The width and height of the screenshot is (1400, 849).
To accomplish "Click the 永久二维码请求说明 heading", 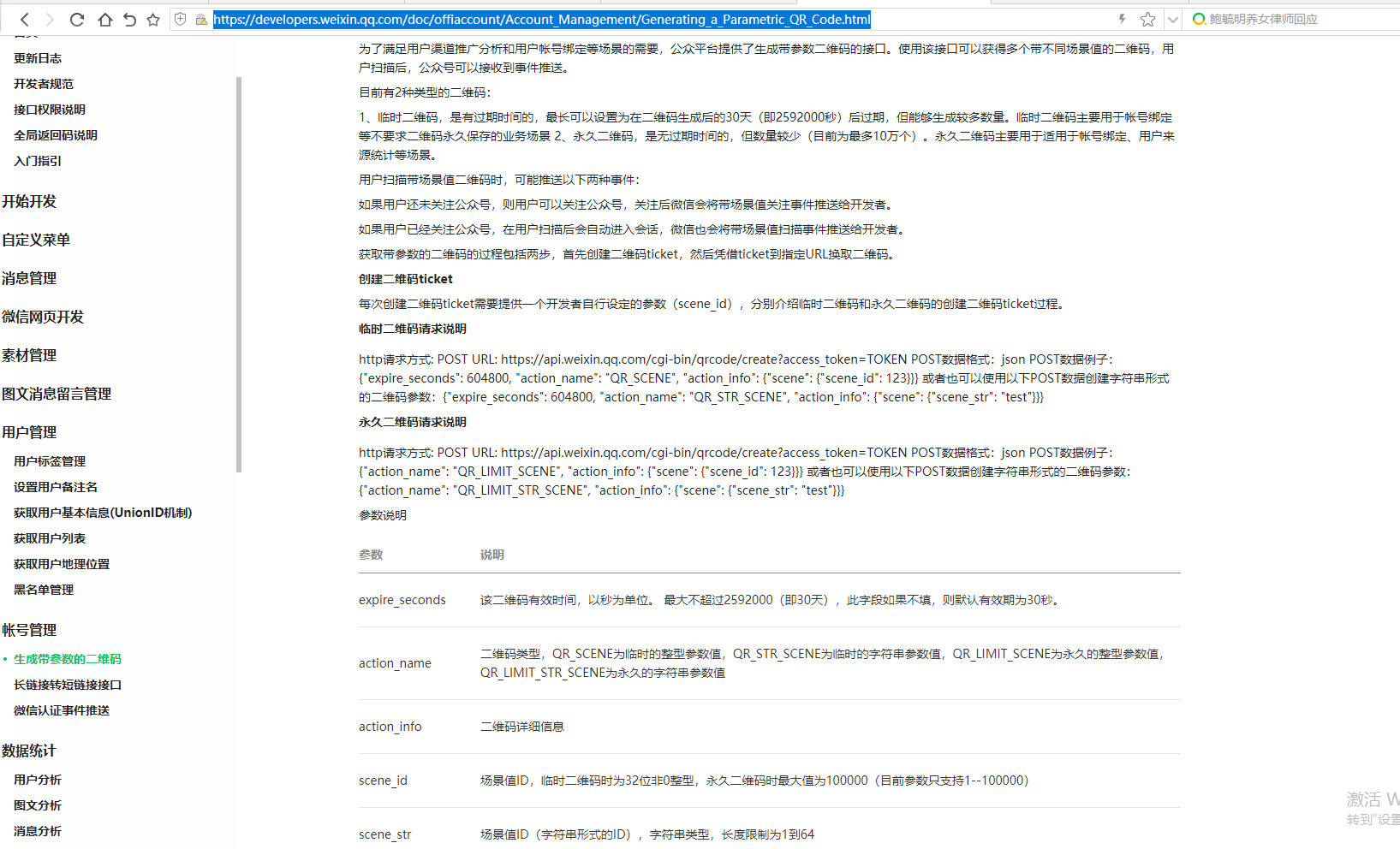I will [x=413, y=422].
